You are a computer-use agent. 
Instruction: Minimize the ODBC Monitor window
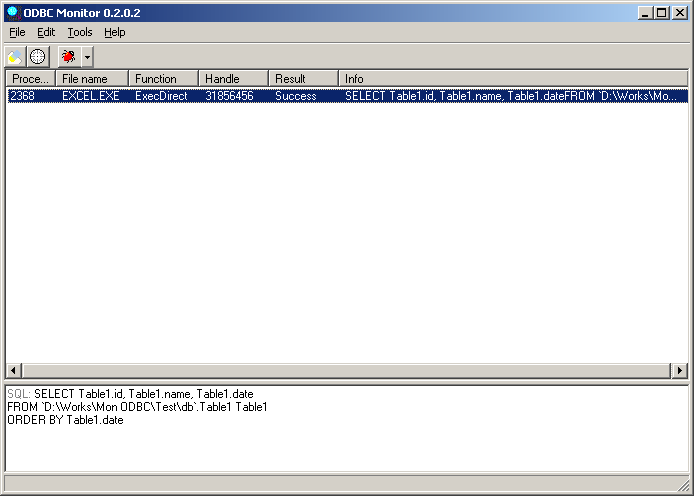click(645, 13)
